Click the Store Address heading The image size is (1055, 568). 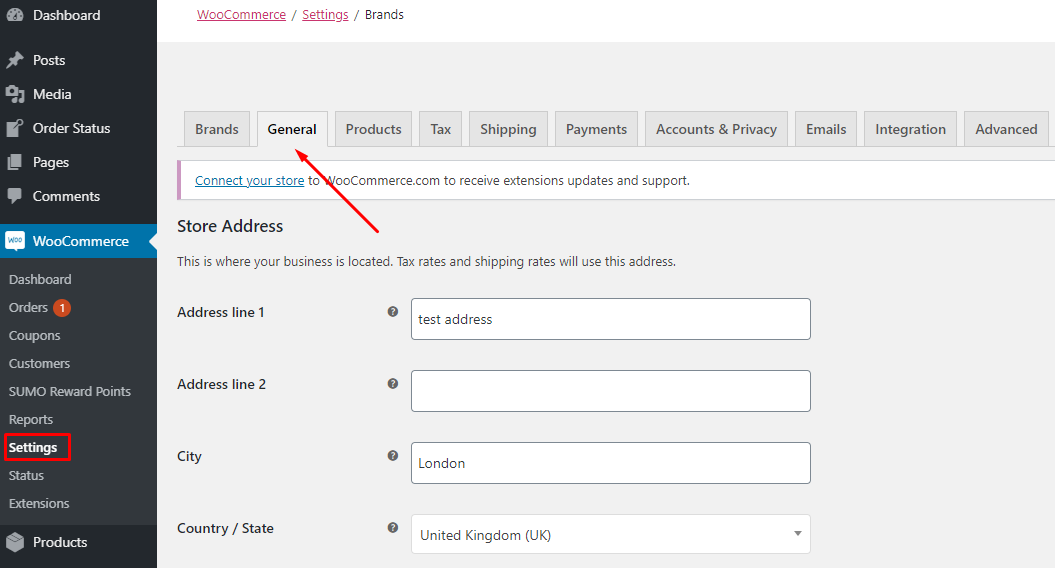click(230, 226)
